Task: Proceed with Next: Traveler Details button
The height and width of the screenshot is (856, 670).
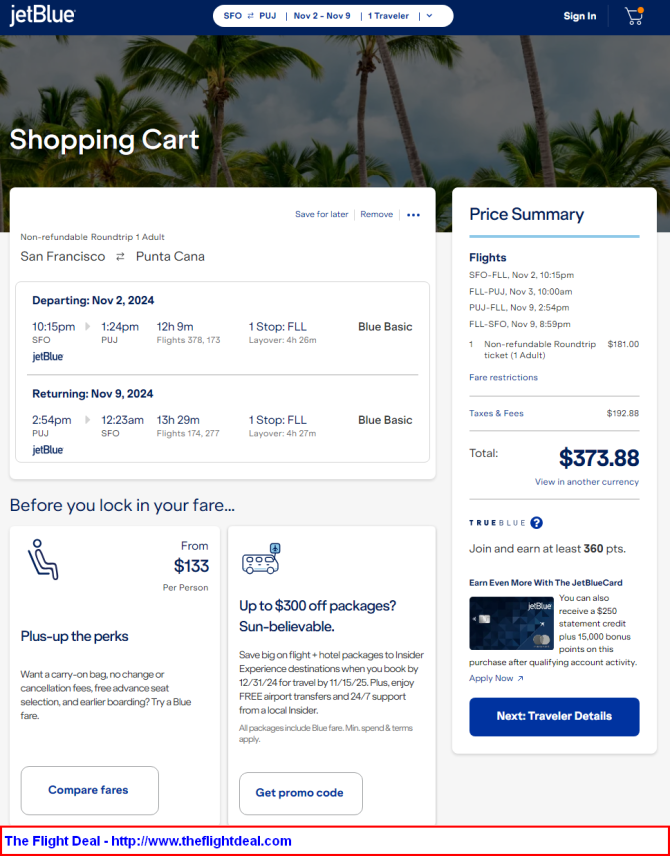Action: 554,716
